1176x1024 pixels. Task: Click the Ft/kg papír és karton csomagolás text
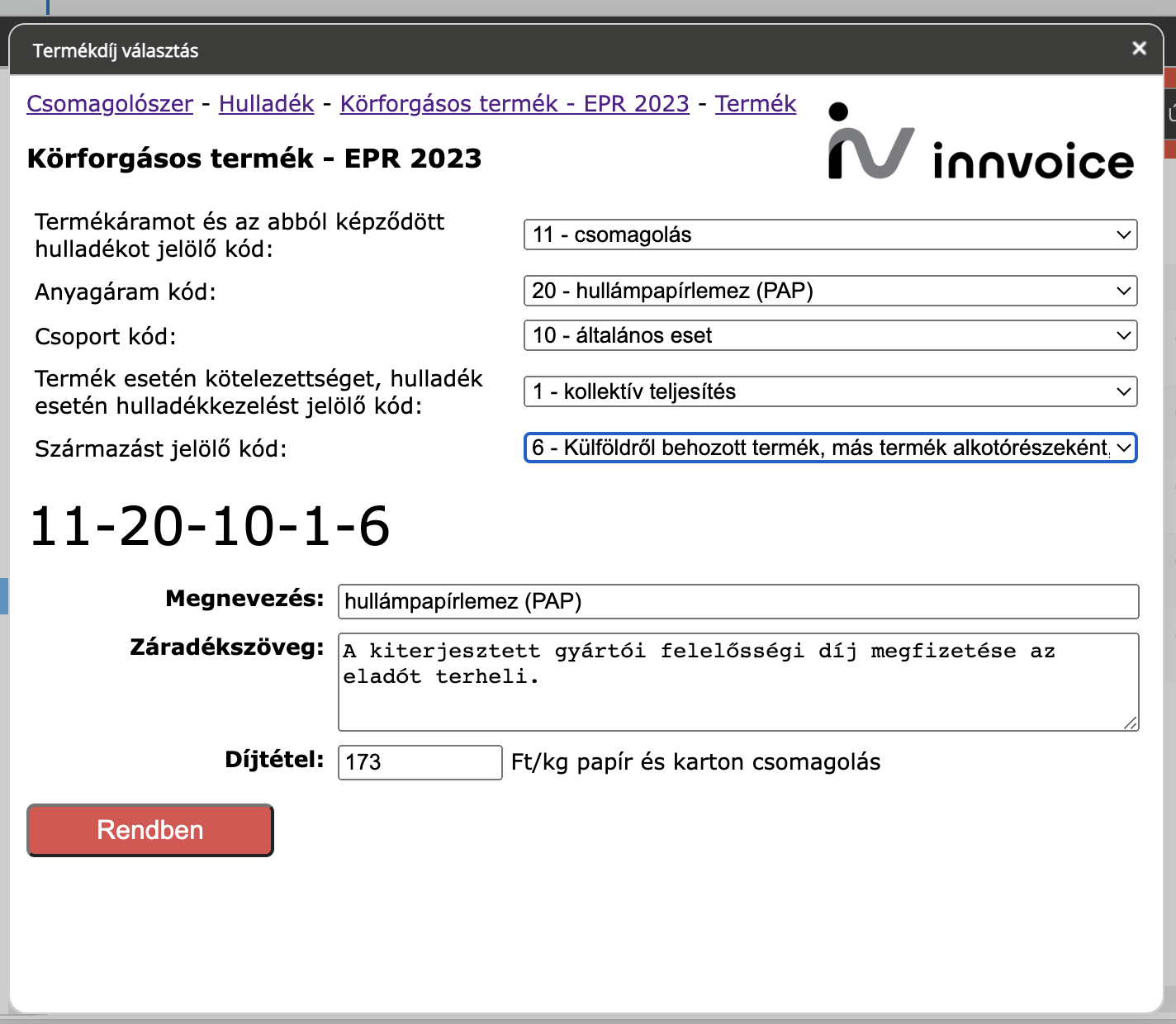click(696, 762)
